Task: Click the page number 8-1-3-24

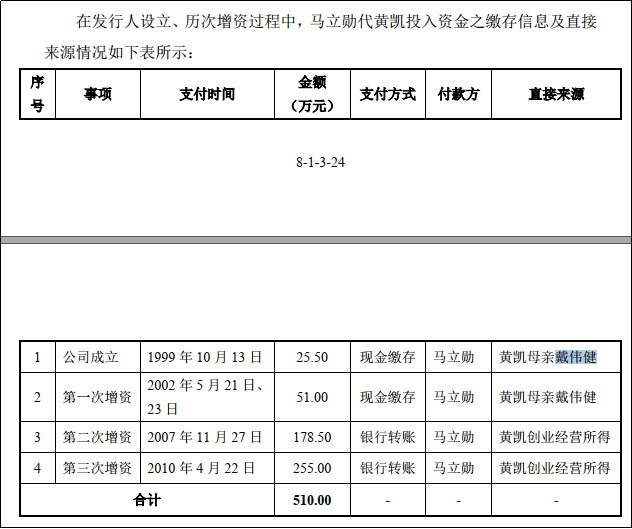Action: coord(320,161)
